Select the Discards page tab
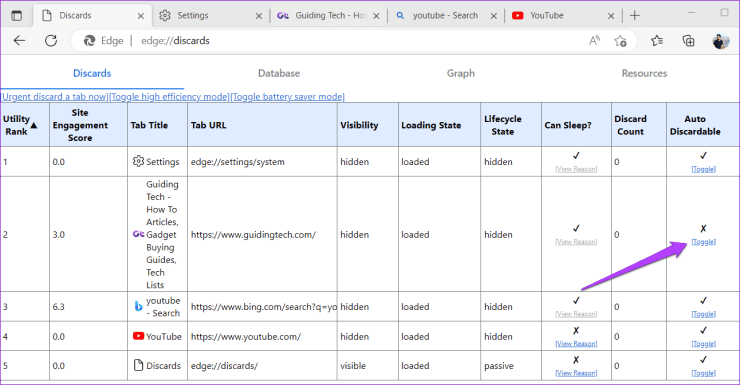740x385 pixels. coord(92,73)
